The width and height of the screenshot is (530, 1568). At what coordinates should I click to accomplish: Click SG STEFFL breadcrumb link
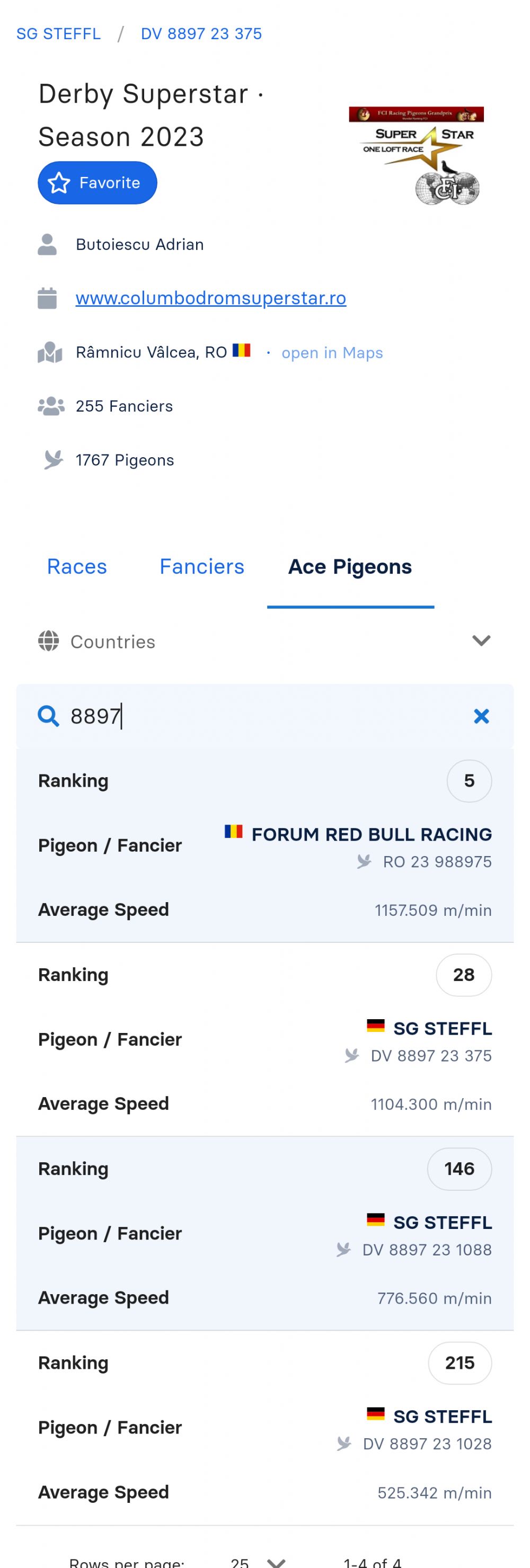click(58, 33)
